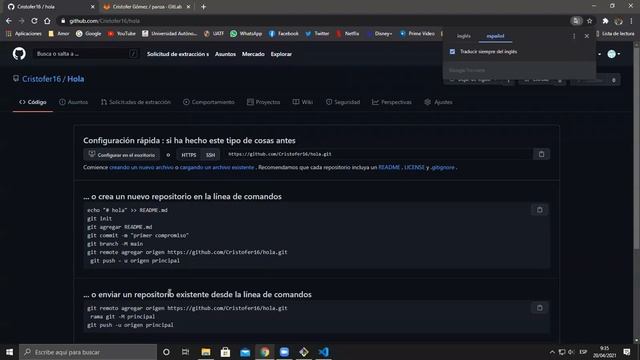The width and height of the screenshot is (640, 360).
Task: Open the Windows Start menu
Action: pos(9,352)
